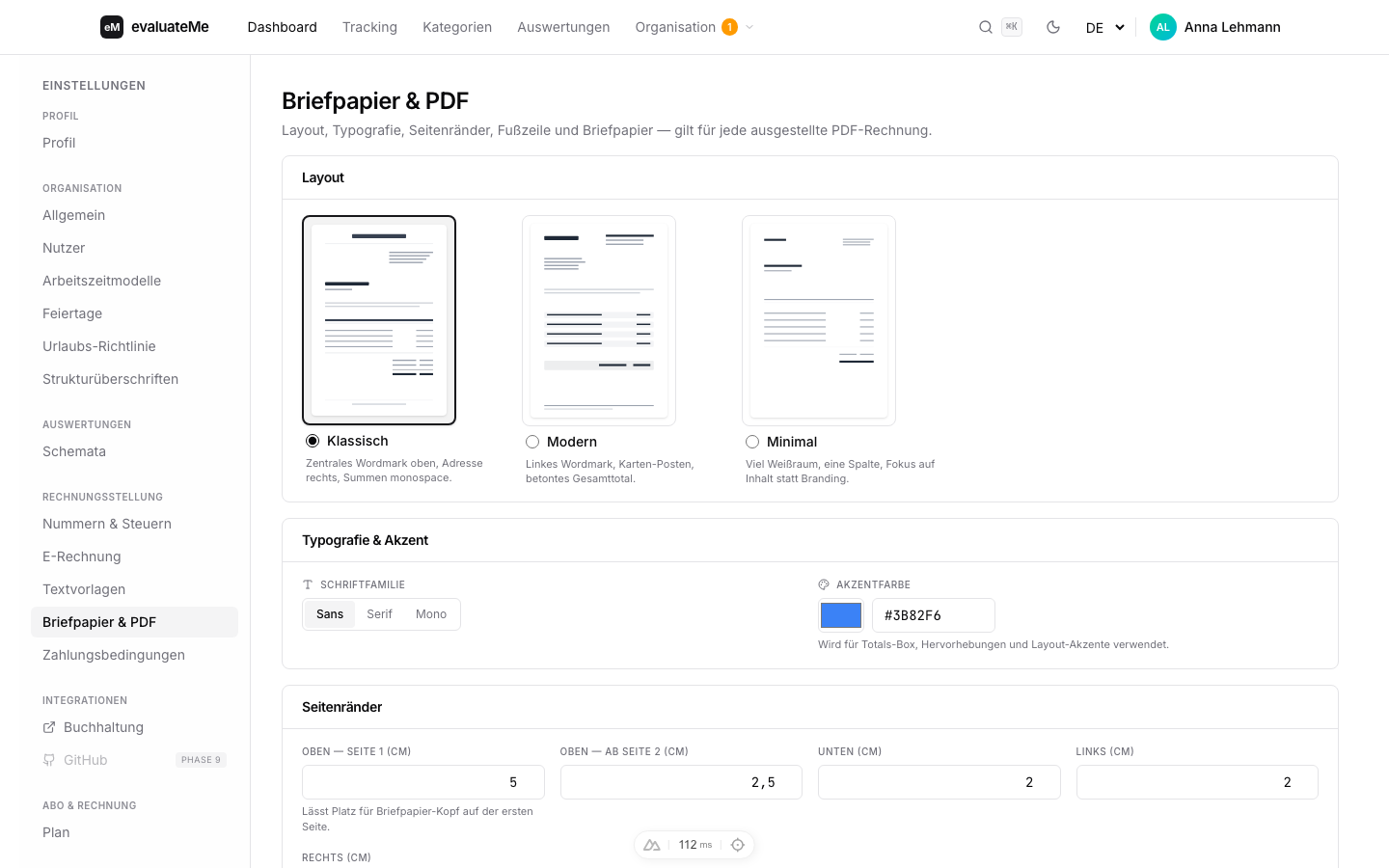Click the ⌘K shortcut badge
This screenshot has width=1389, height=868.
point(1012,27)
